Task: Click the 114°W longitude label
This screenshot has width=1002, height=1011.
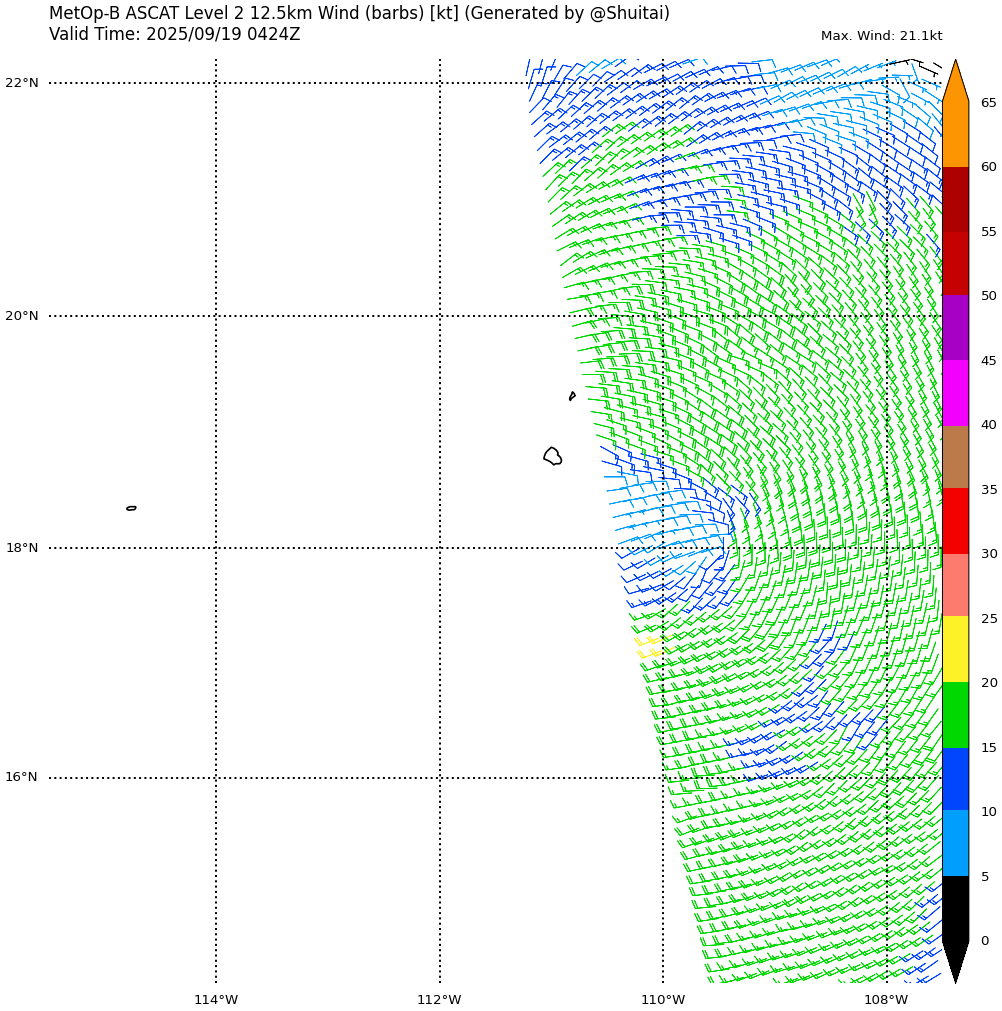Action: point(216,1000)
